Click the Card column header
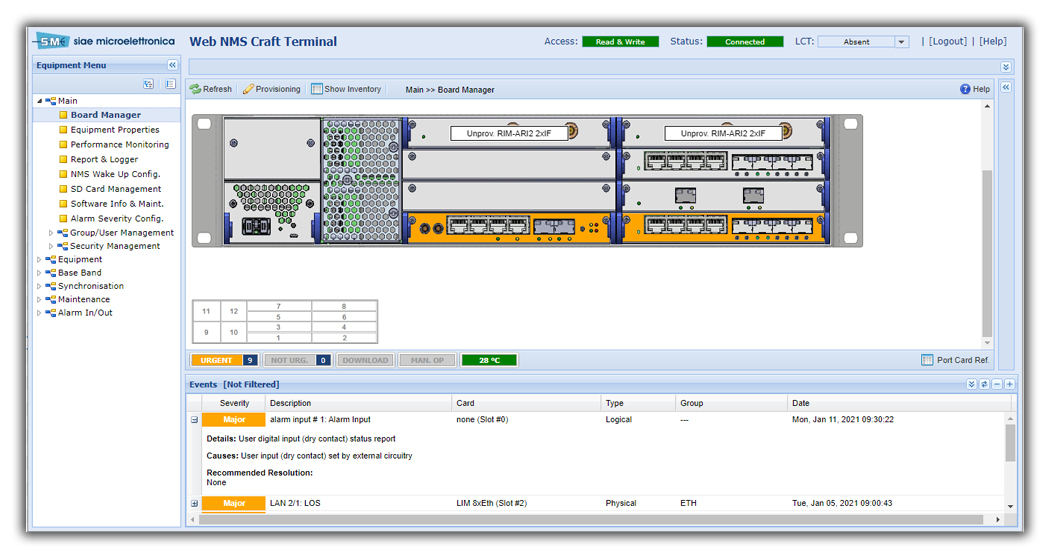Screen dimensions: 1059x557 (526, 403)
